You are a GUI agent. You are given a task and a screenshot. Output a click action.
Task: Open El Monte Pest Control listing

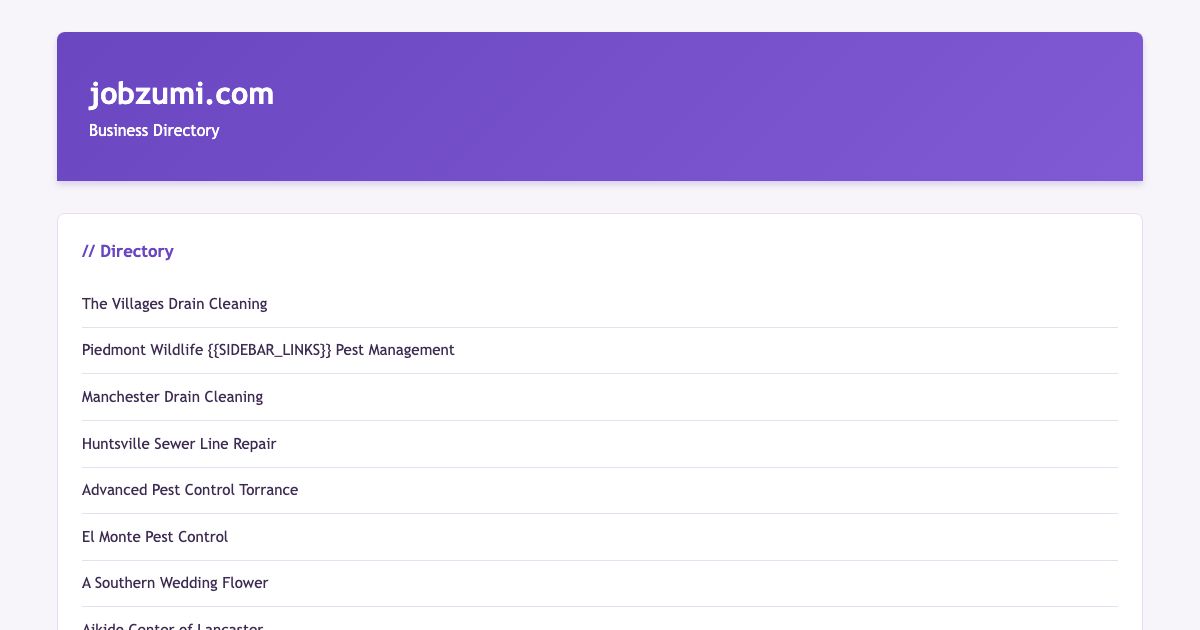155,537
